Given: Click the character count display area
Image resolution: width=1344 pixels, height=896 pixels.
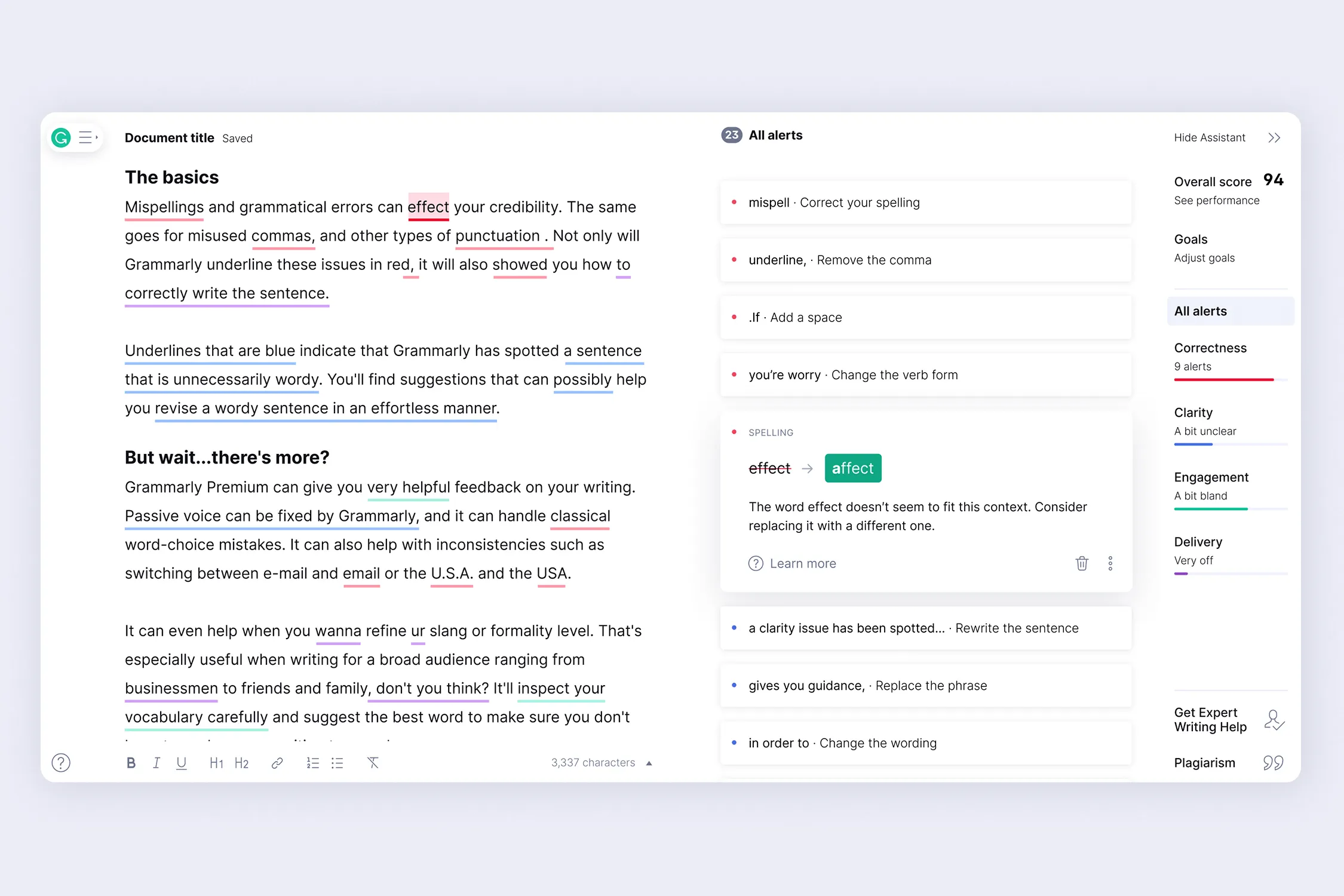Looking at the screenshot, I should [x=592, y=763].
